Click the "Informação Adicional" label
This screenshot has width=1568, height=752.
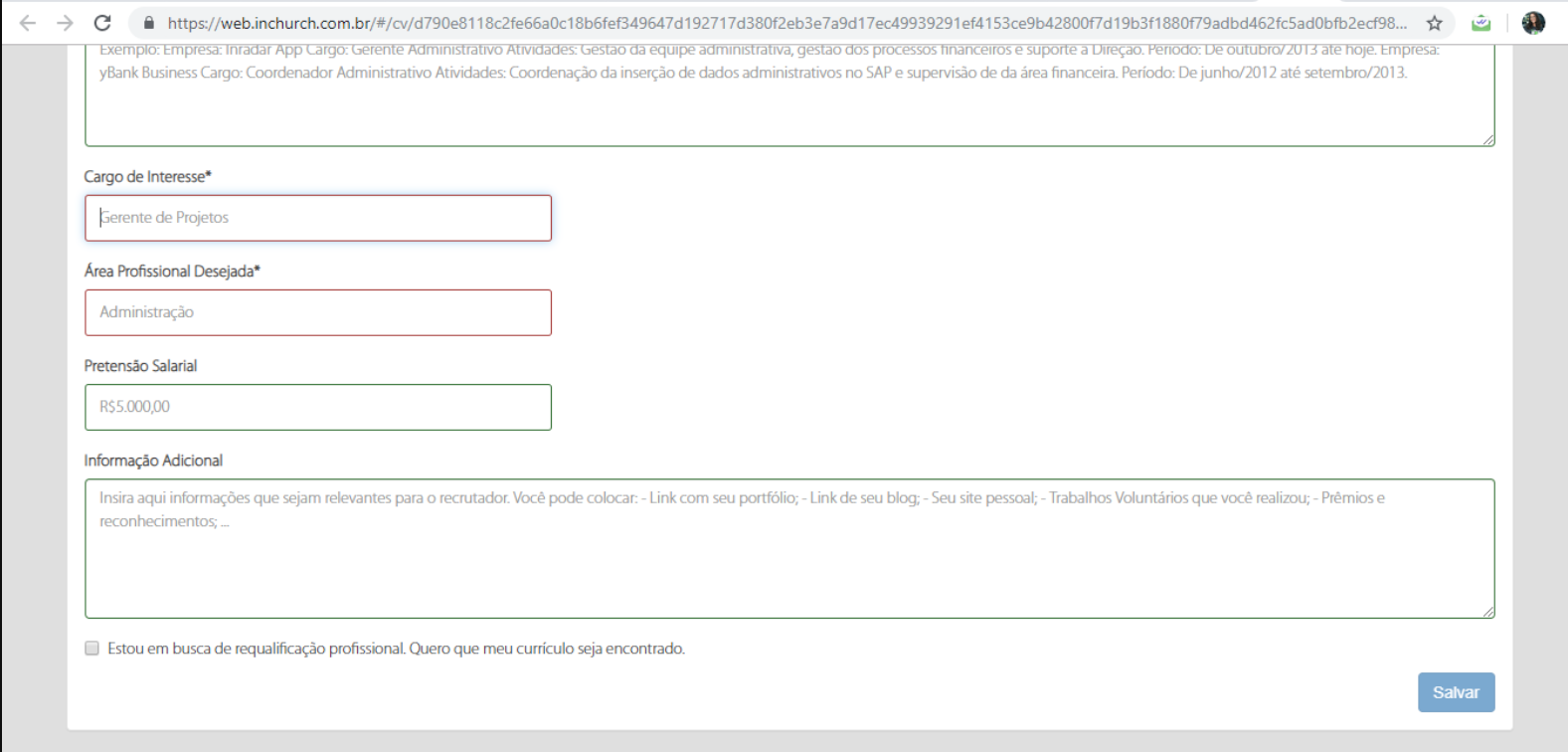coord(153,461)
